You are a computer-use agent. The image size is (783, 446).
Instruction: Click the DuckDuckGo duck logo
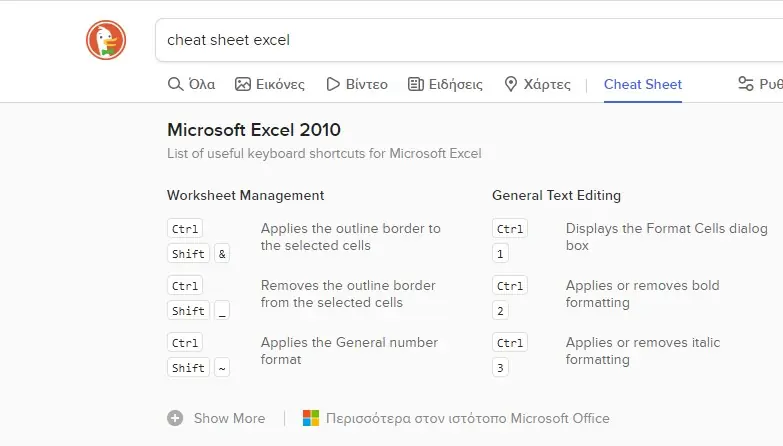pyautogui.click(x=106, y=40)
